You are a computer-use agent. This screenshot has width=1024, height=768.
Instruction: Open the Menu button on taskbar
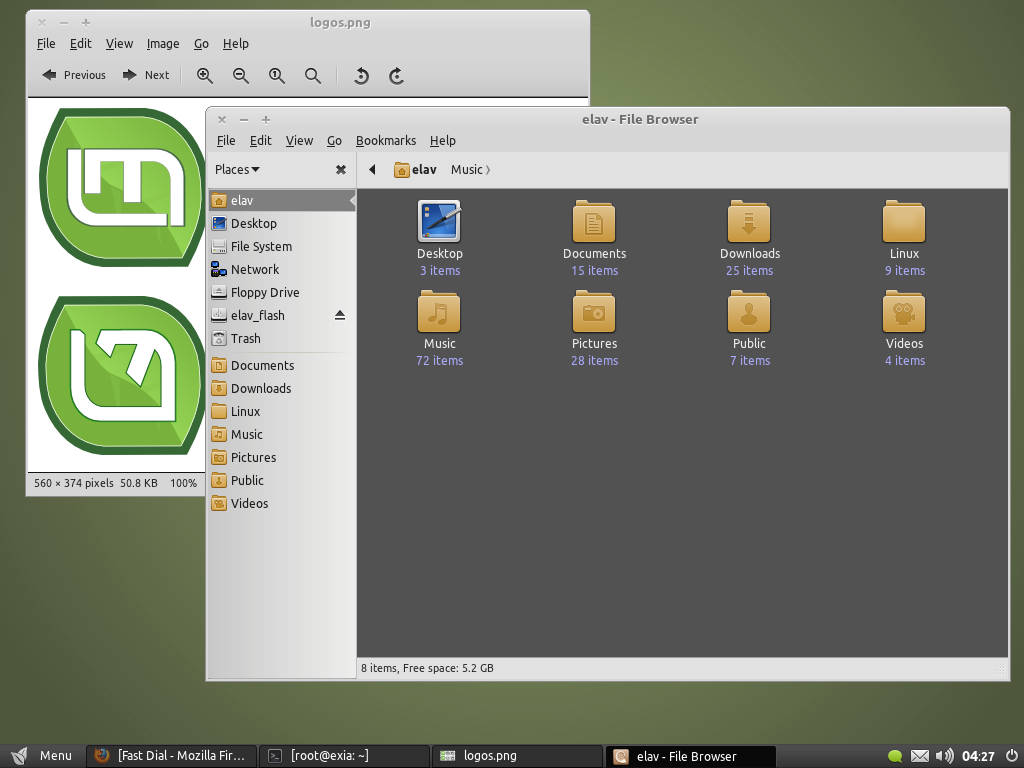(x=42, y=756)
